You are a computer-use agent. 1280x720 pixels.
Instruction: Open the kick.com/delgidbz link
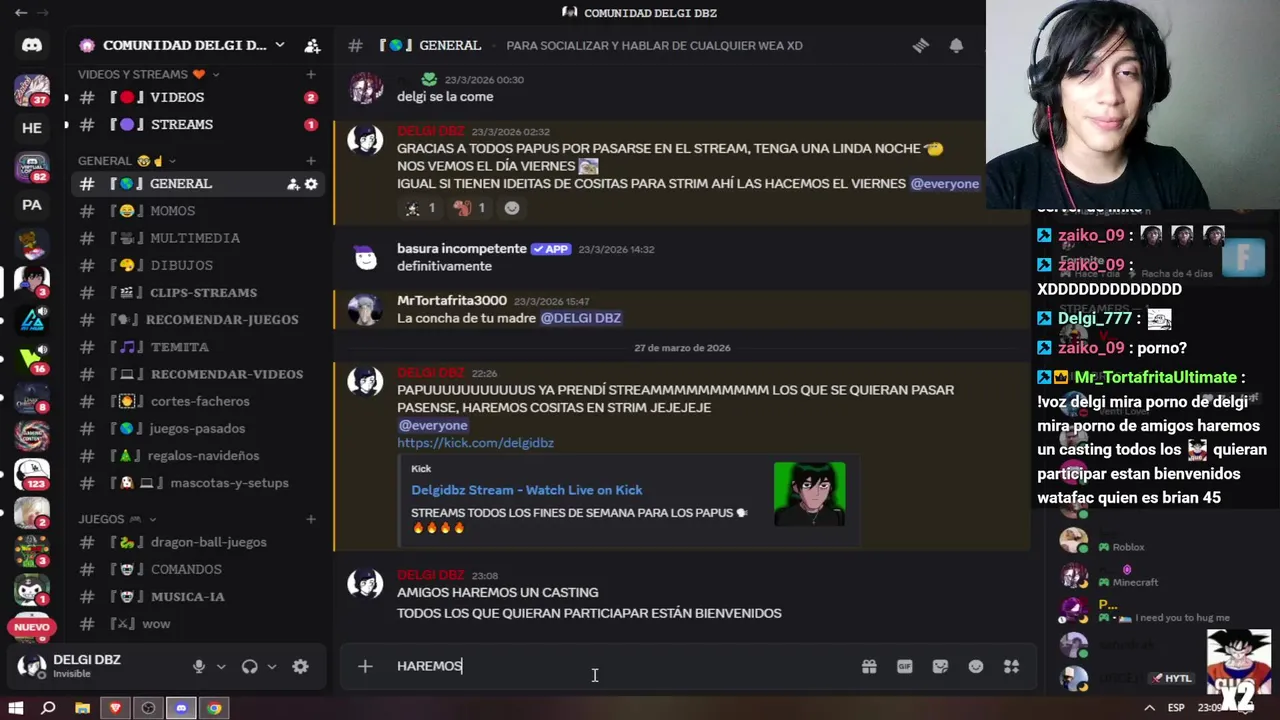point(475,442)
